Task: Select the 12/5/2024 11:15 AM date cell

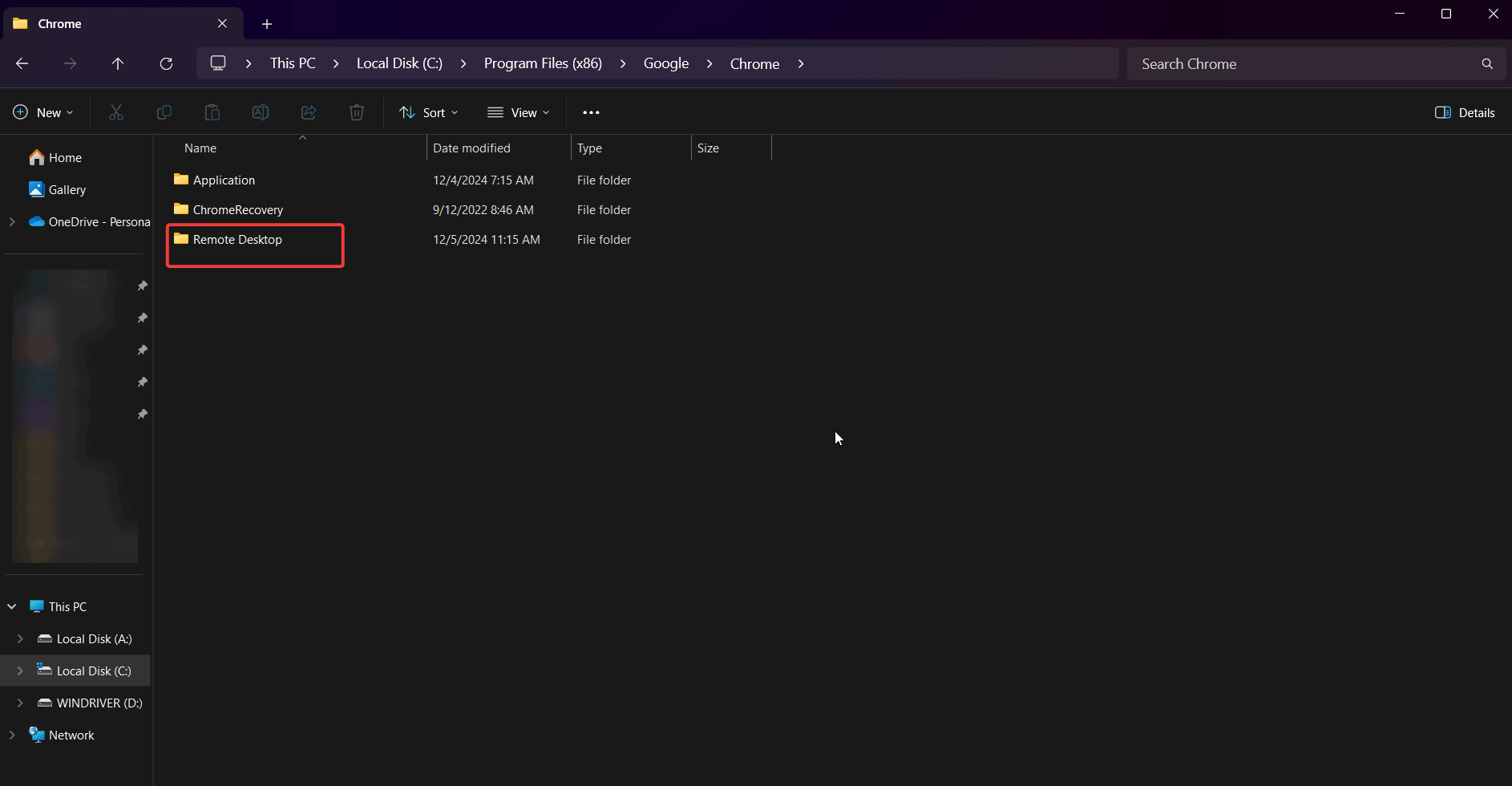Action: coord(487,239)
